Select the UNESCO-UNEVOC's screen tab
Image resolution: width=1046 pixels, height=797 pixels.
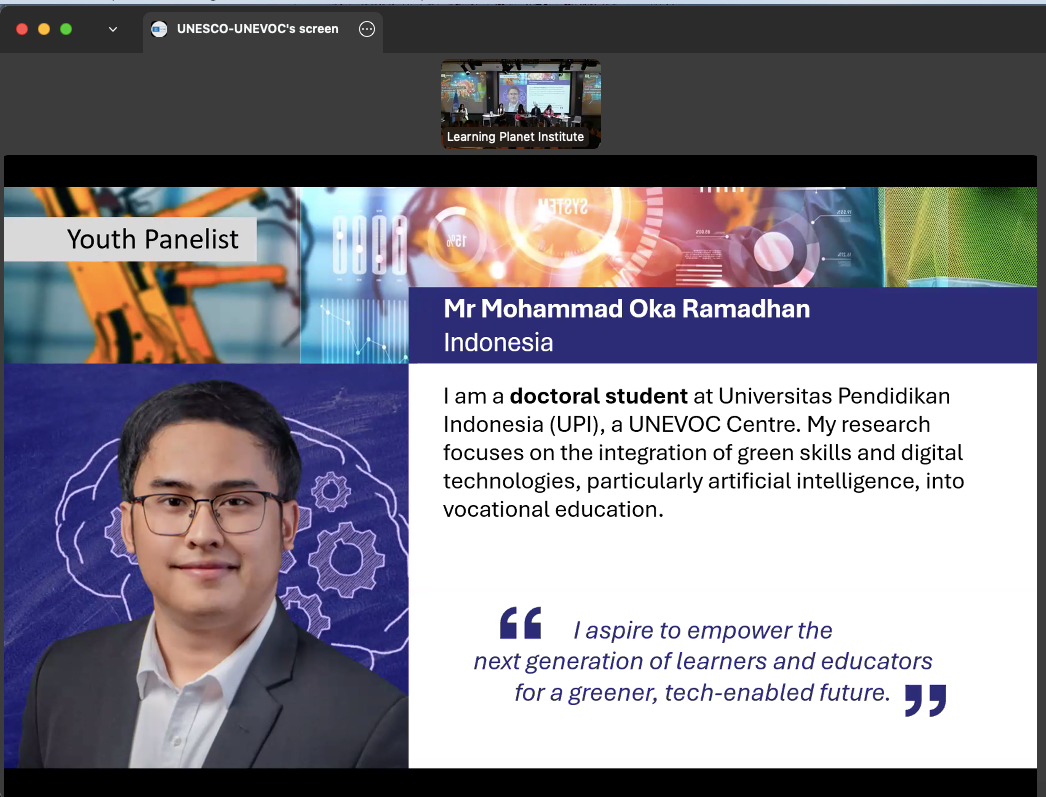click(x=262, y=31)
